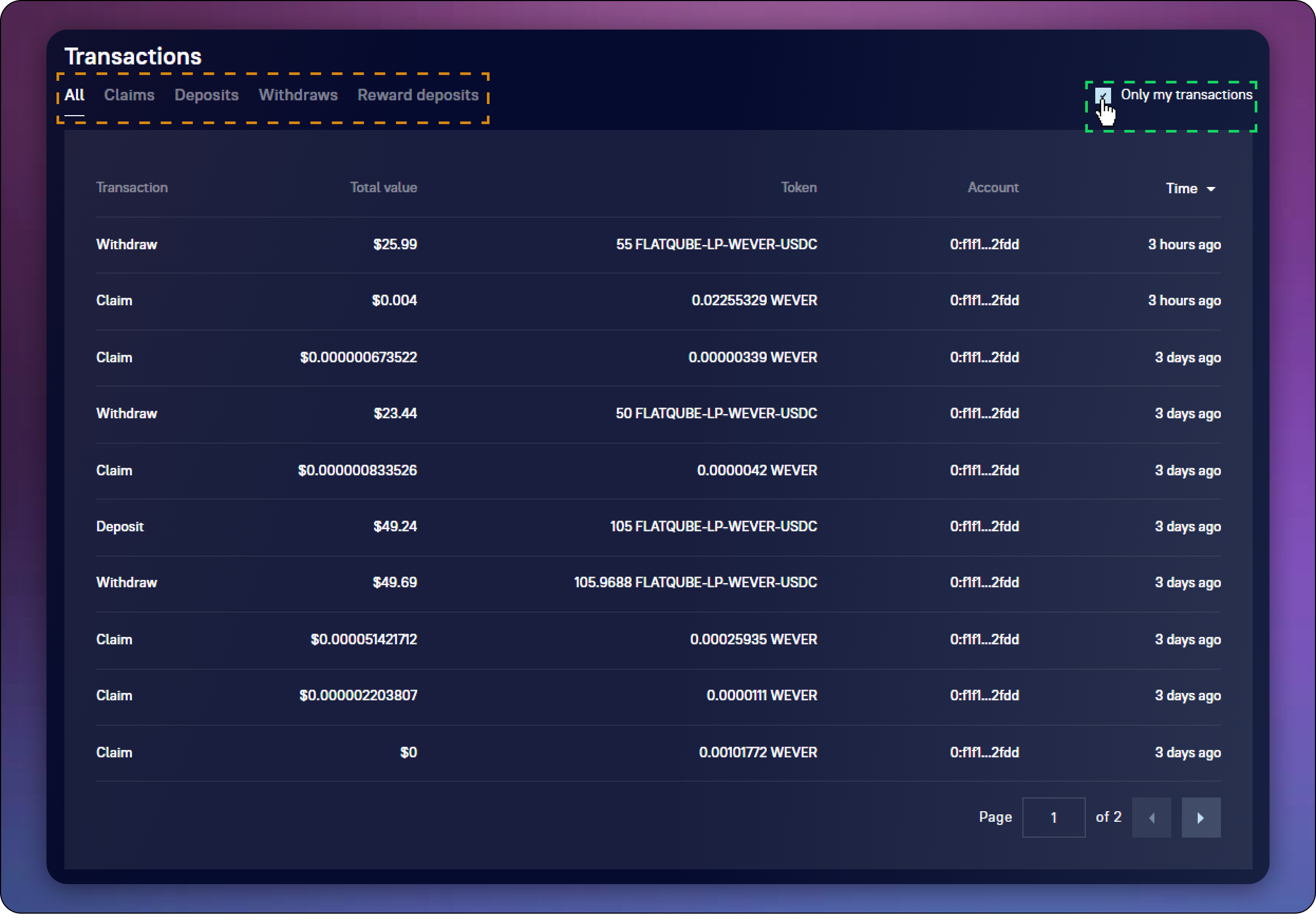Click the Account column header
This screenshot has width=1316, height=920.
[x=993, y=187]
